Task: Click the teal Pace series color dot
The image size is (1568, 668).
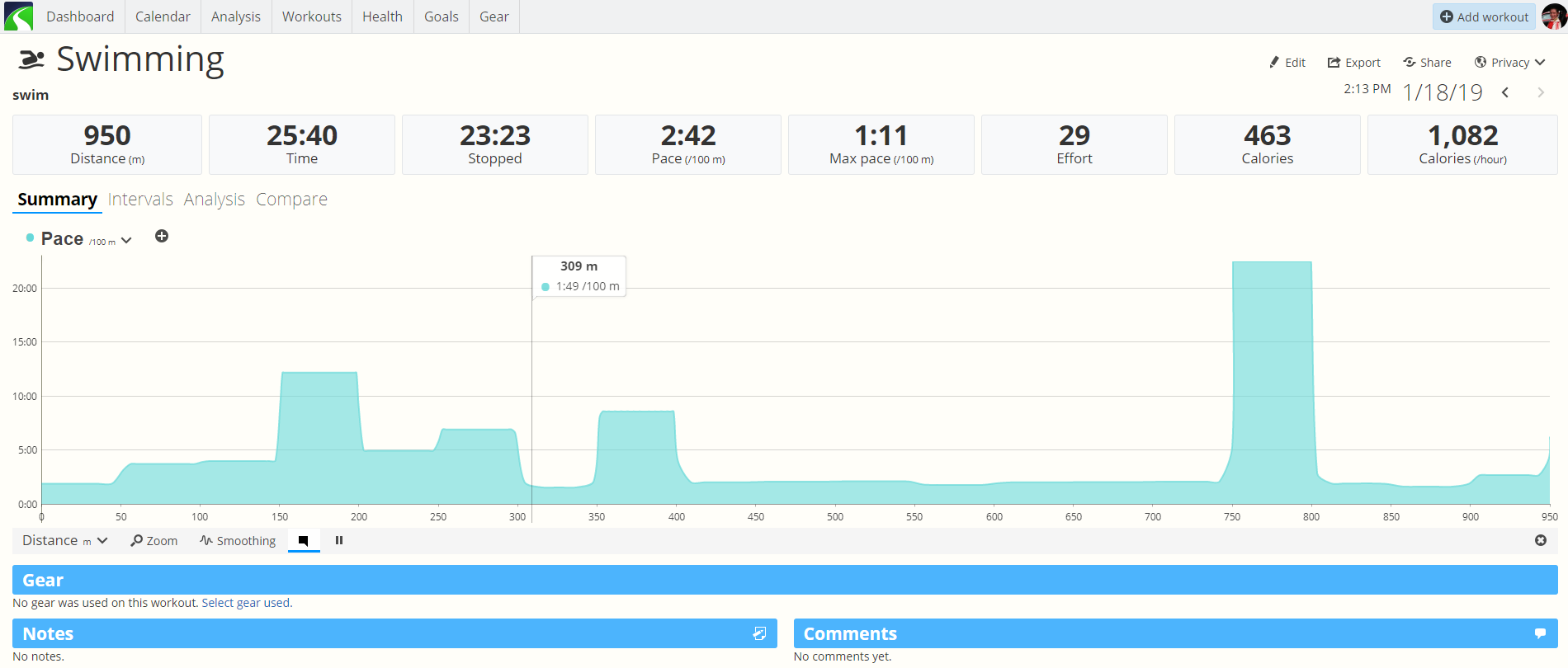Action: coord(31,238)
